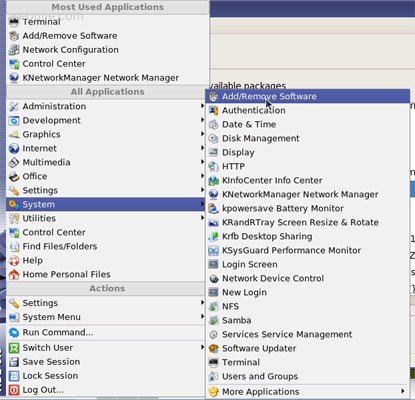Click the KSysGuard Performance Monitor icon
This screenshot has width=415, height=400.
click(213, 250)
